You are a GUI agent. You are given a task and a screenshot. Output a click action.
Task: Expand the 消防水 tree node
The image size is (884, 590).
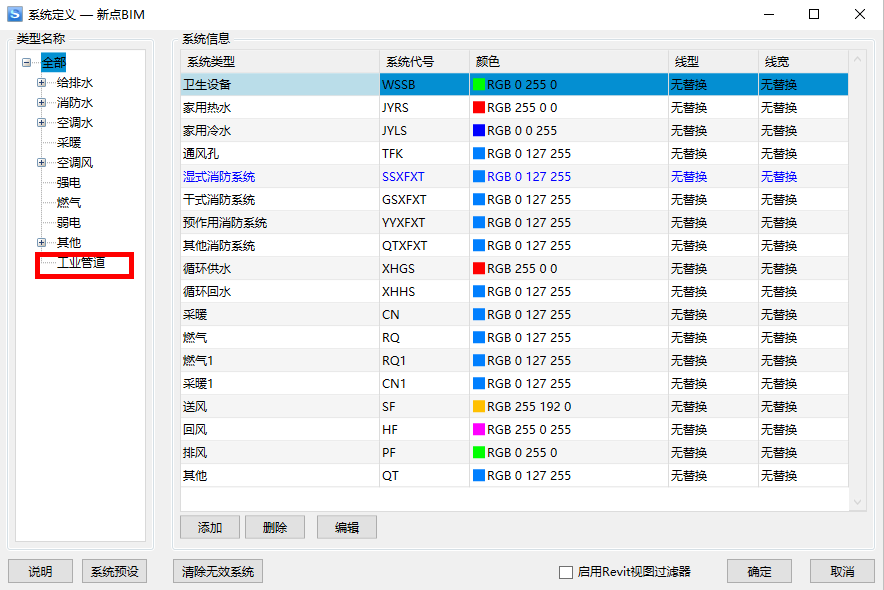click(41, 103)
